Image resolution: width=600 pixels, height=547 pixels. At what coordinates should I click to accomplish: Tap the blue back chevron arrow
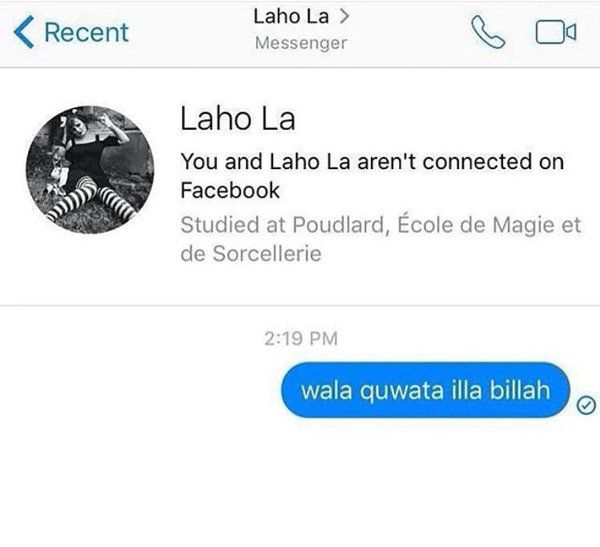(24, 32)
